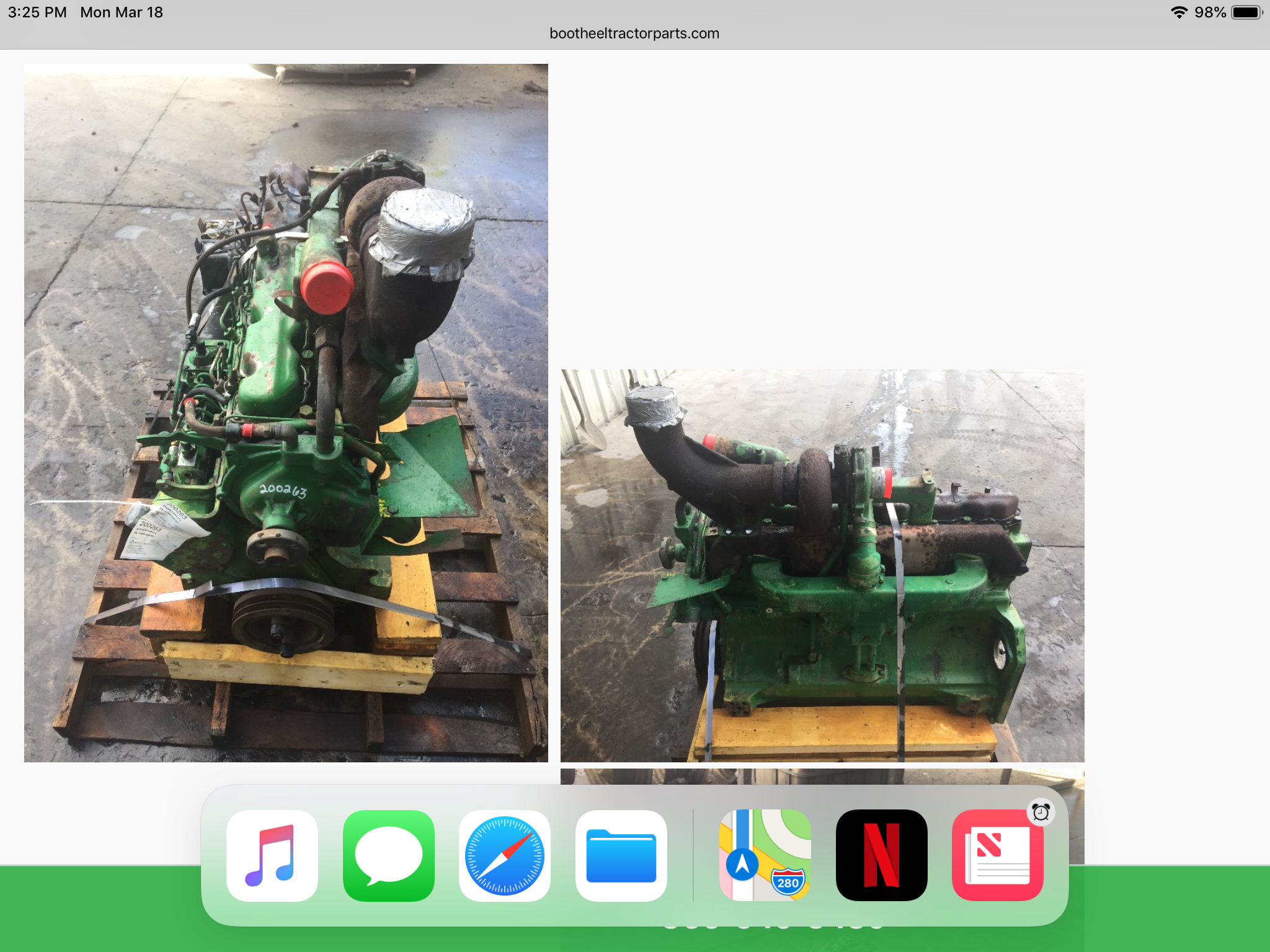Open the side-view green engine photo
1270x952 pixels.
822,565
